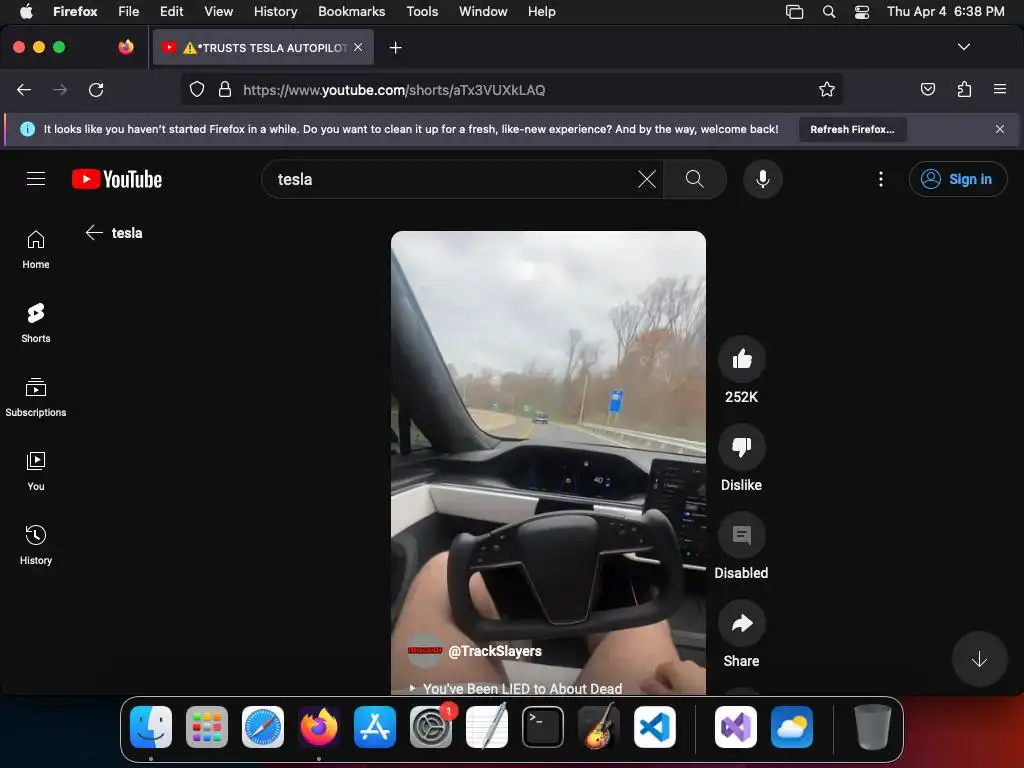Open the File menu

coord(129,12)
